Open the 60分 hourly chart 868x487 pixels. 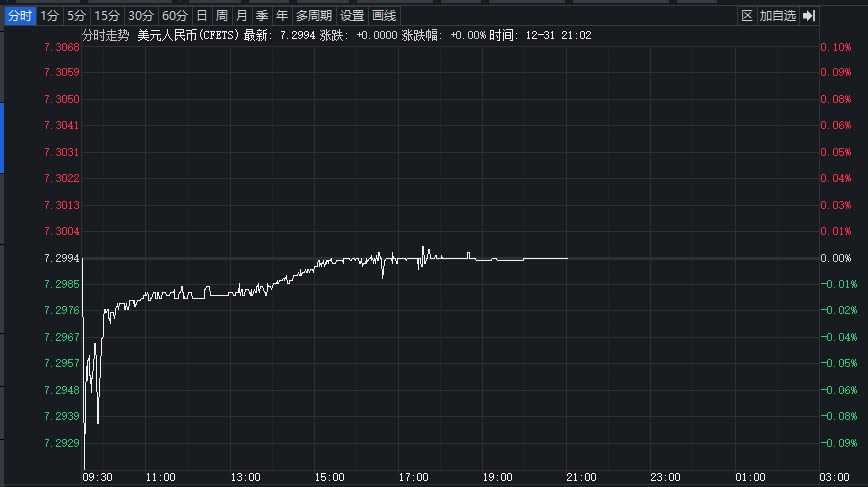[x=174, y=16]
